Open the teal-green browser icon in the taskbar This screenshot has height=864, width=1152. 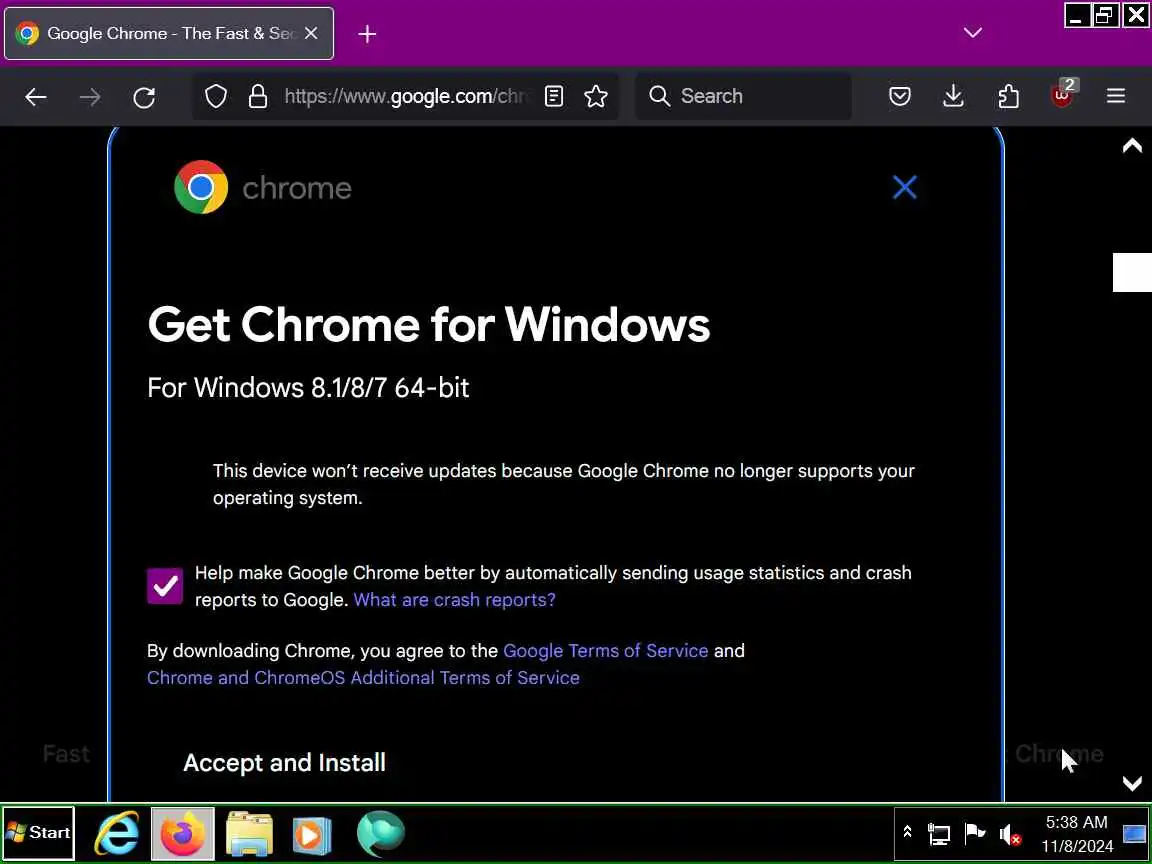(x=381, y=833)
